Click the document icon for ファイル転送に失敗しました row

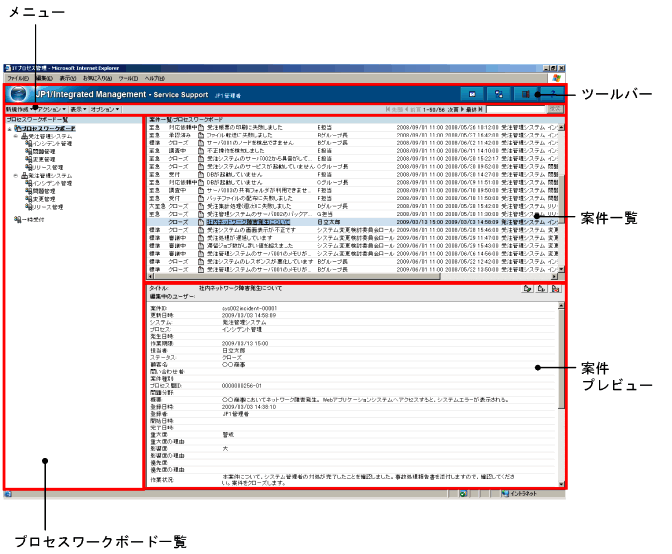point(201,135)
